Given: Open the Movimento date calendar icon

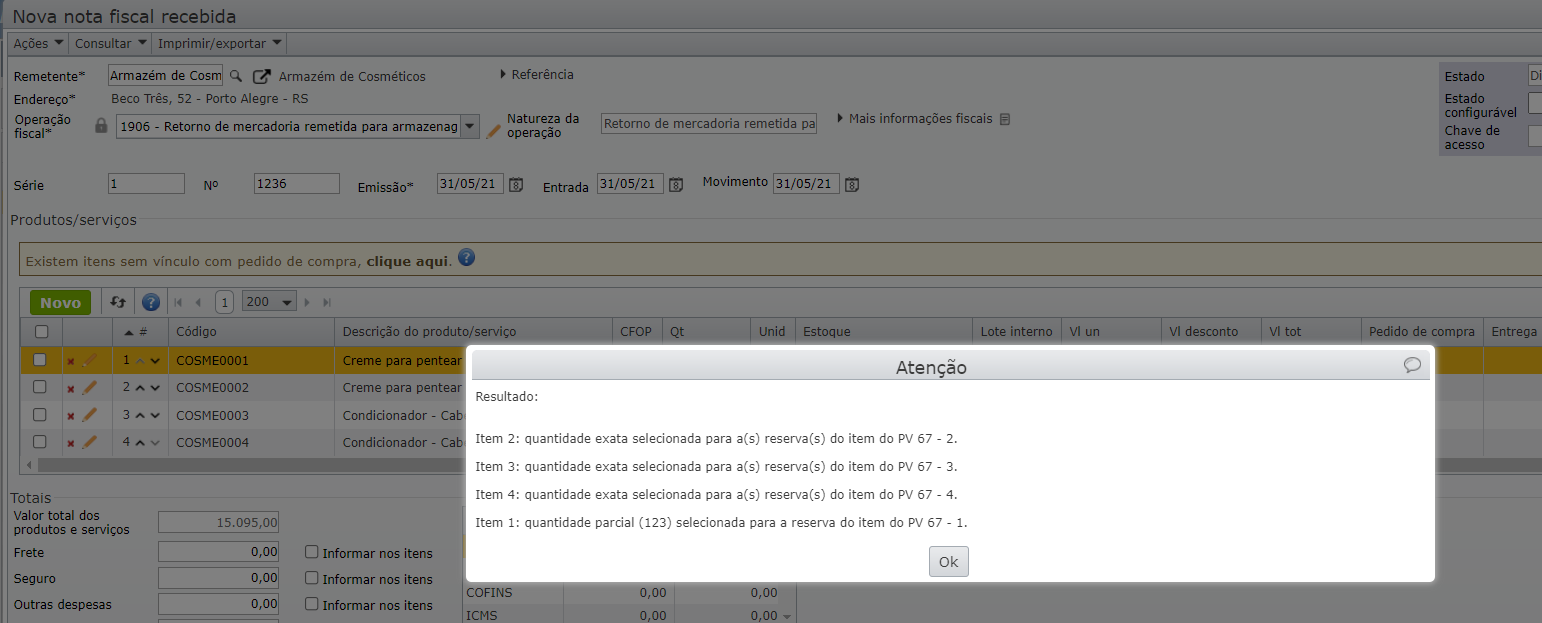Looking at the screenshot, I should pos(852,184).
